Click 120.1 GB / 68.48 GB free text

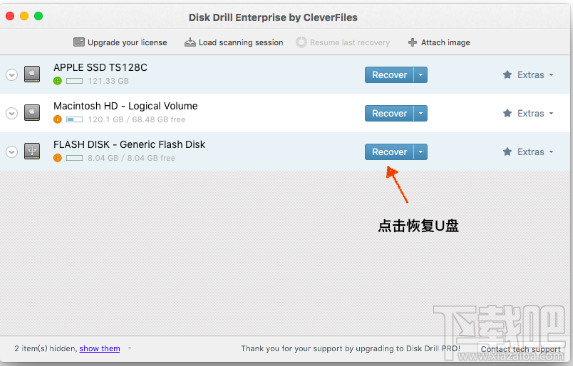pos(136,119)
